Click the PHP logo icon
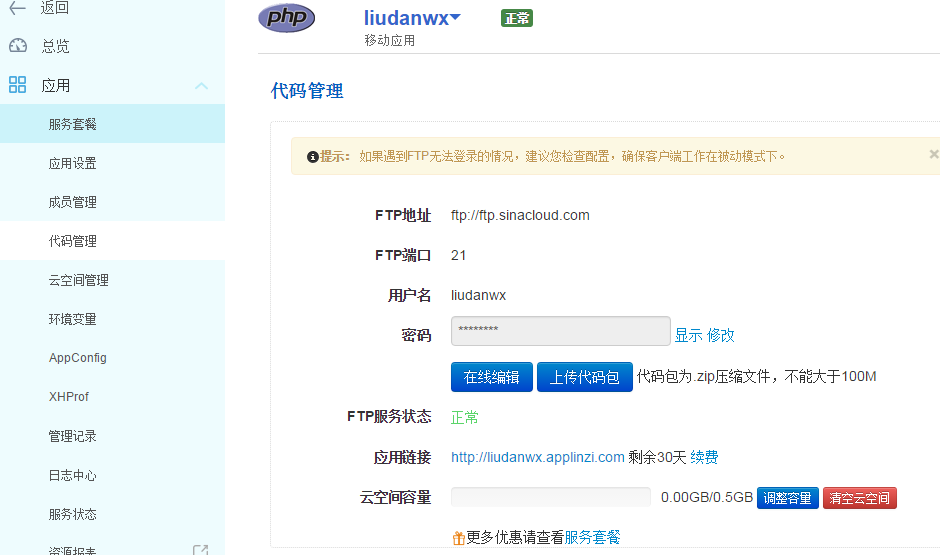This screenshot has height=555, width=940. pyautogui.click(x=287, y=17)
